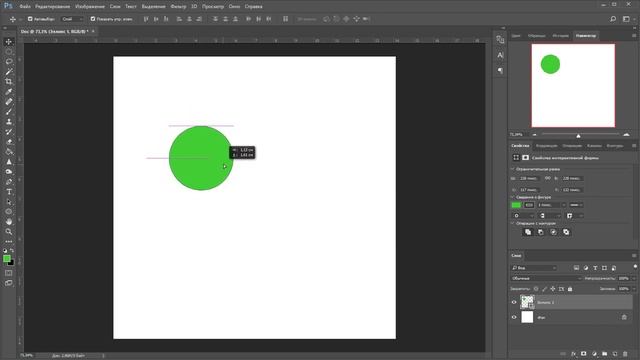Open auto-select Layer/Group dropdown
The height and width of the screenshot is (360, 640).
pos(72,19)
